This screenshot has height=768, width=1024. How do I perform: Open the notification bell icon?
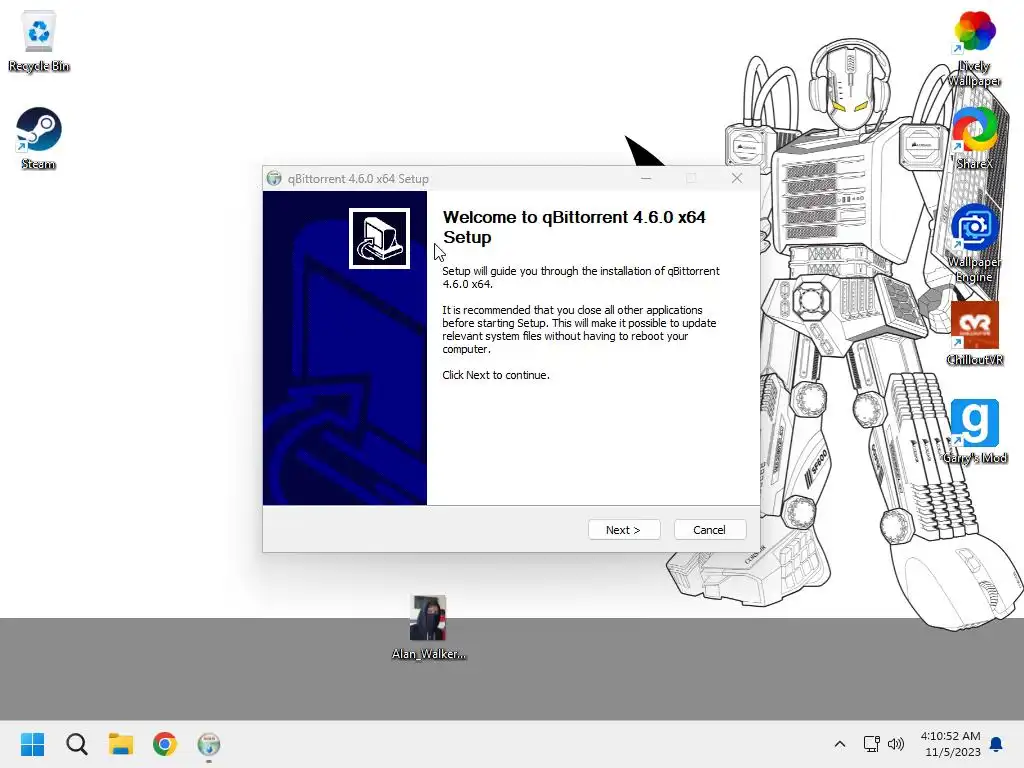coord(997,744)
